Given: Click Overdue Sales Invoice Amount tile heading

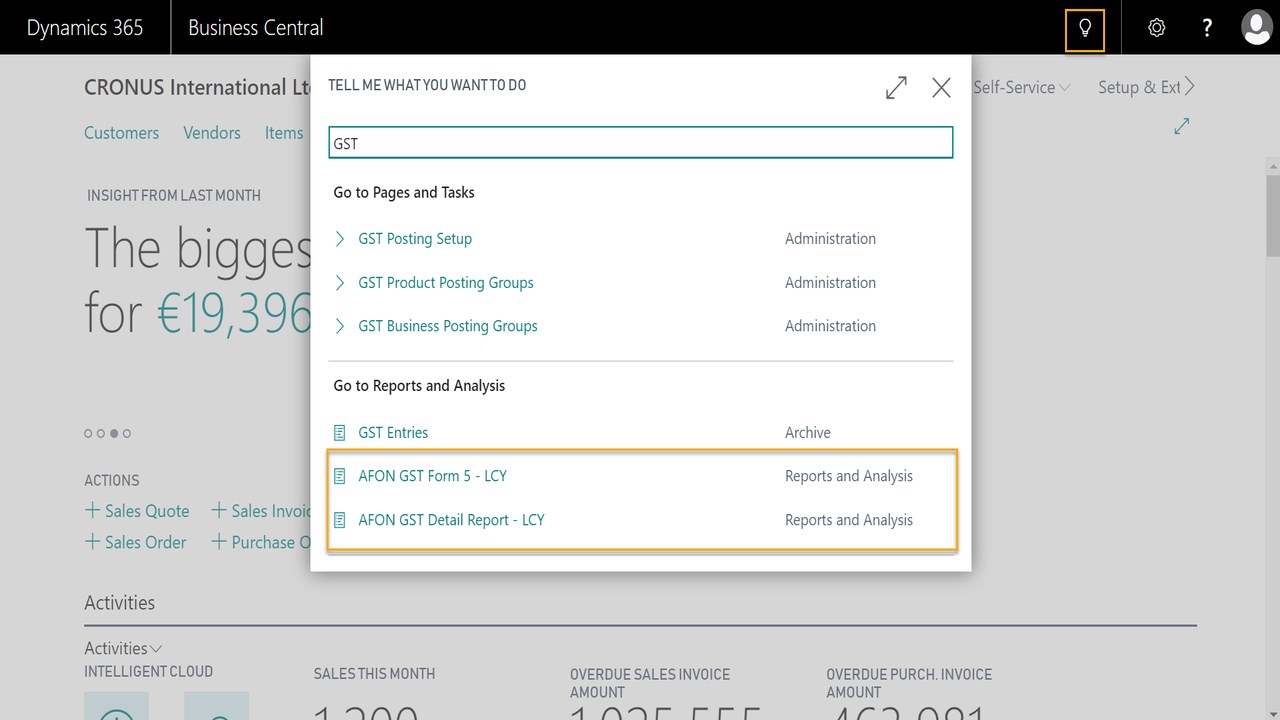Looking at the screenshot, I should click(x=650, y=683).
